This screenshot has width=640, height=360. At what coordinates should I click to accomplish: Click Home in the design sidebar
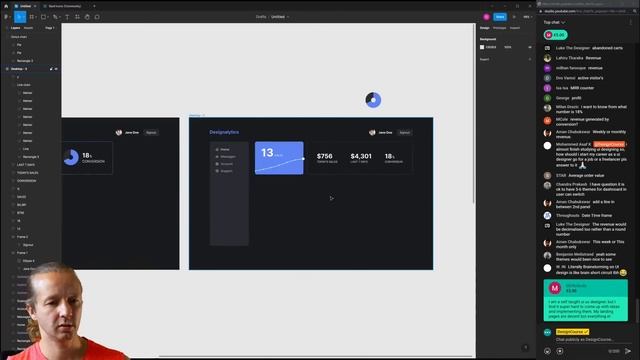pos(225,149)
